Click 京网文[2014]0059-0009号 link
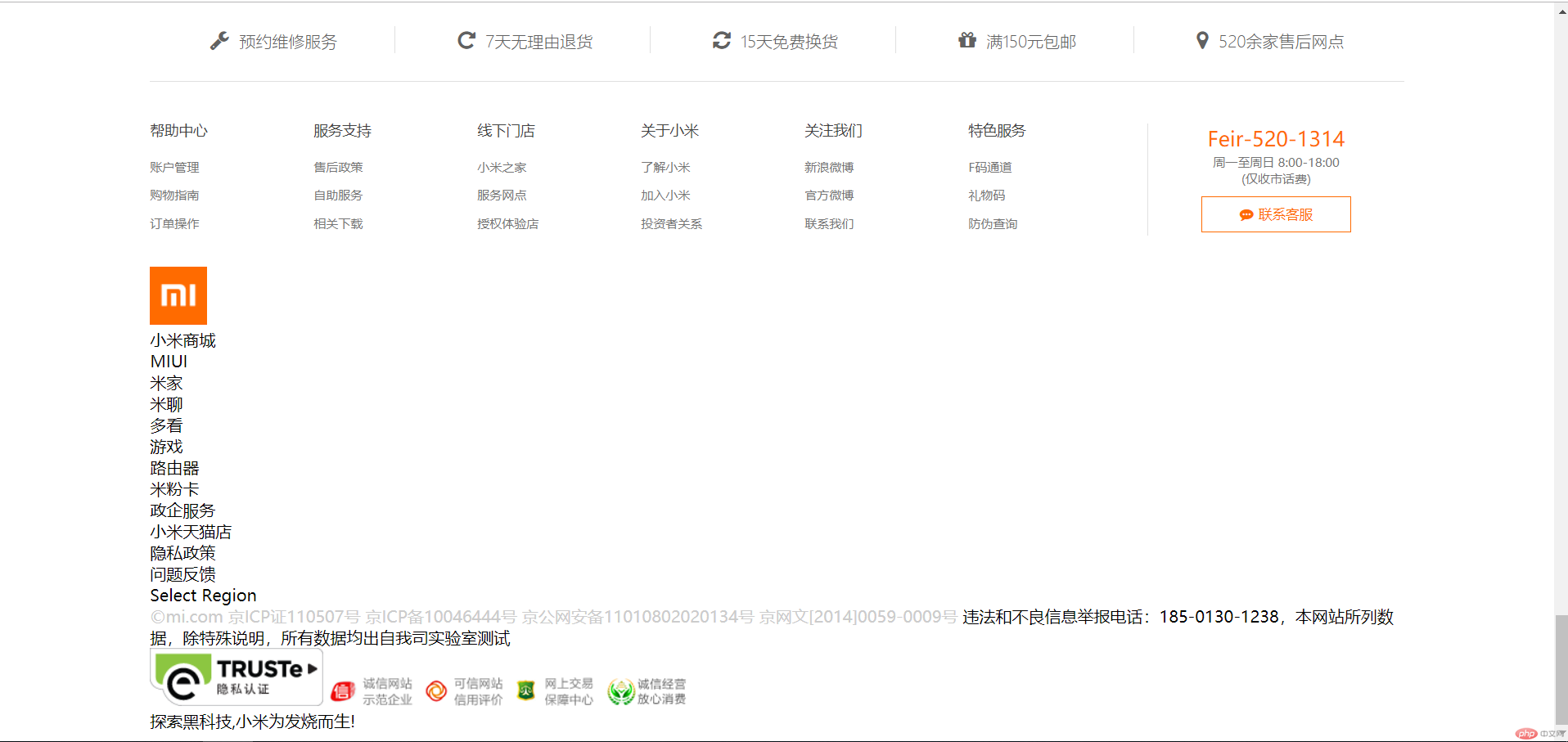Image resolution: width=1568 pixels, height=742 pixels. [x=858, y=617]
